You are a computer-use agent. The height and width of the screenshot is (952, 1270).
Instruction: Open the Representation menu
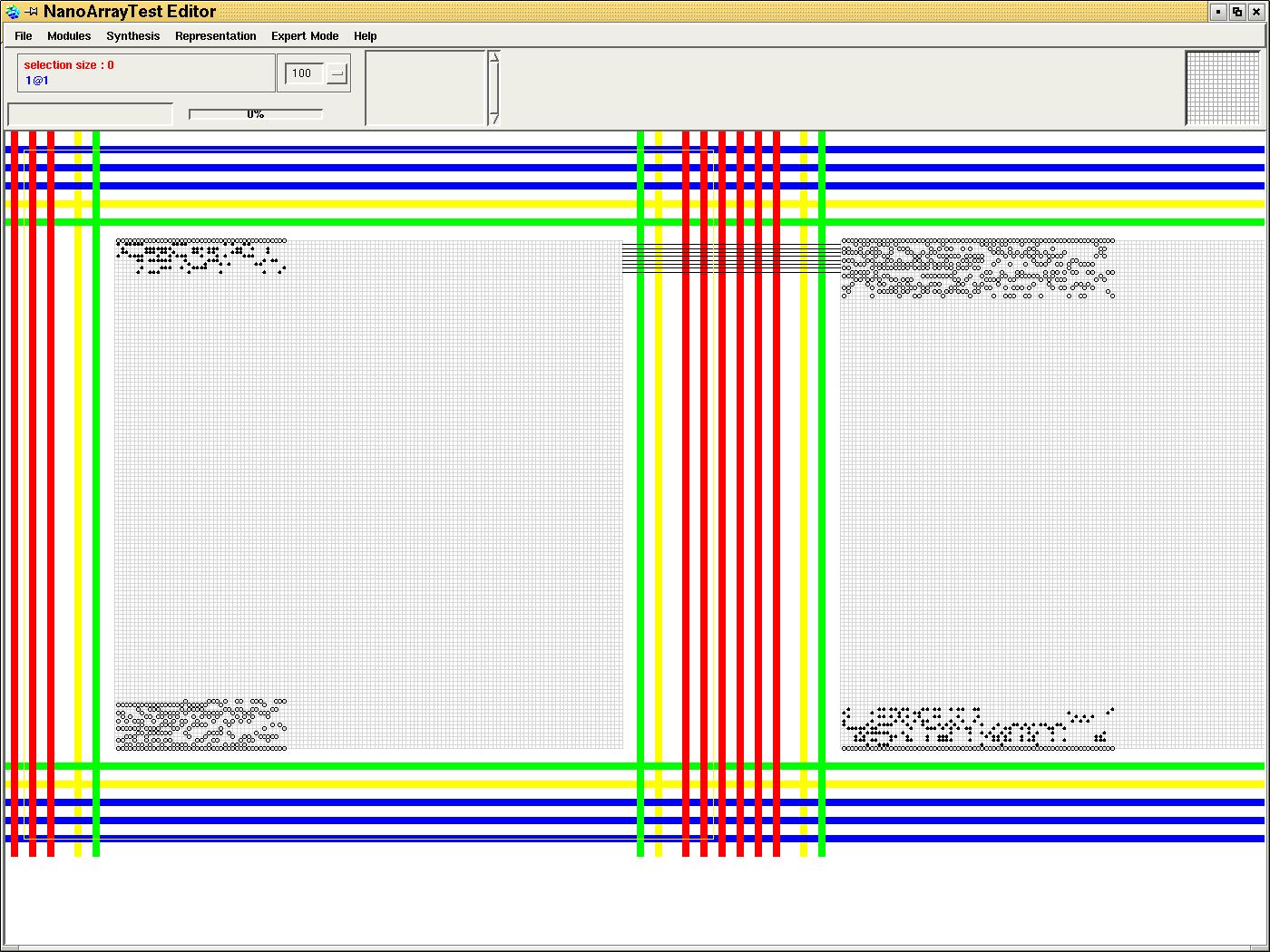pos(216,36)
